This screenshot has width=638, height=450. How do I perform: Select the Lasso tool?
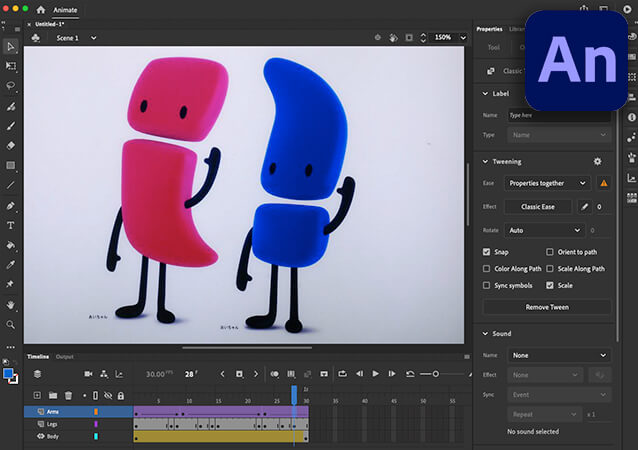click(x=11, y=85)
